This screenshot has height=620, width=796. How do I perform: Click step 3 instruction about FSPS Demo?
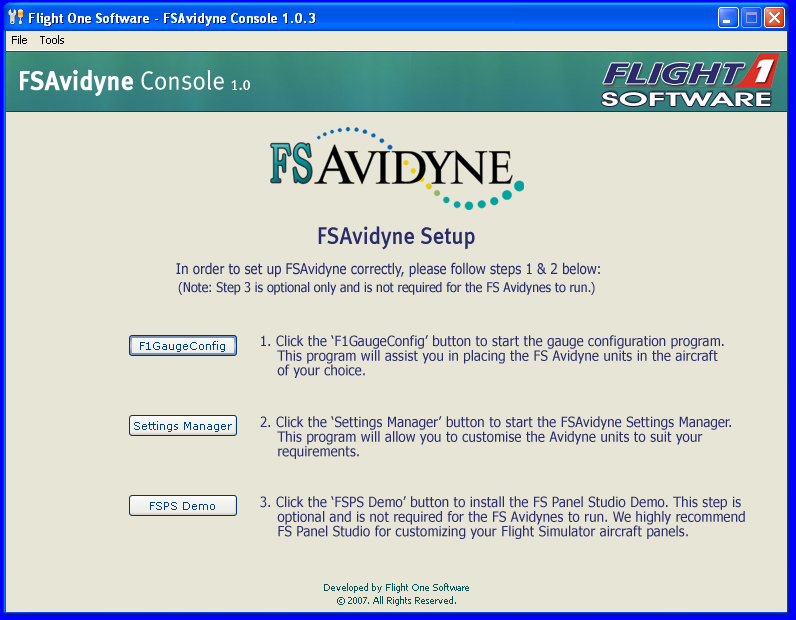[x=503, y=516]
